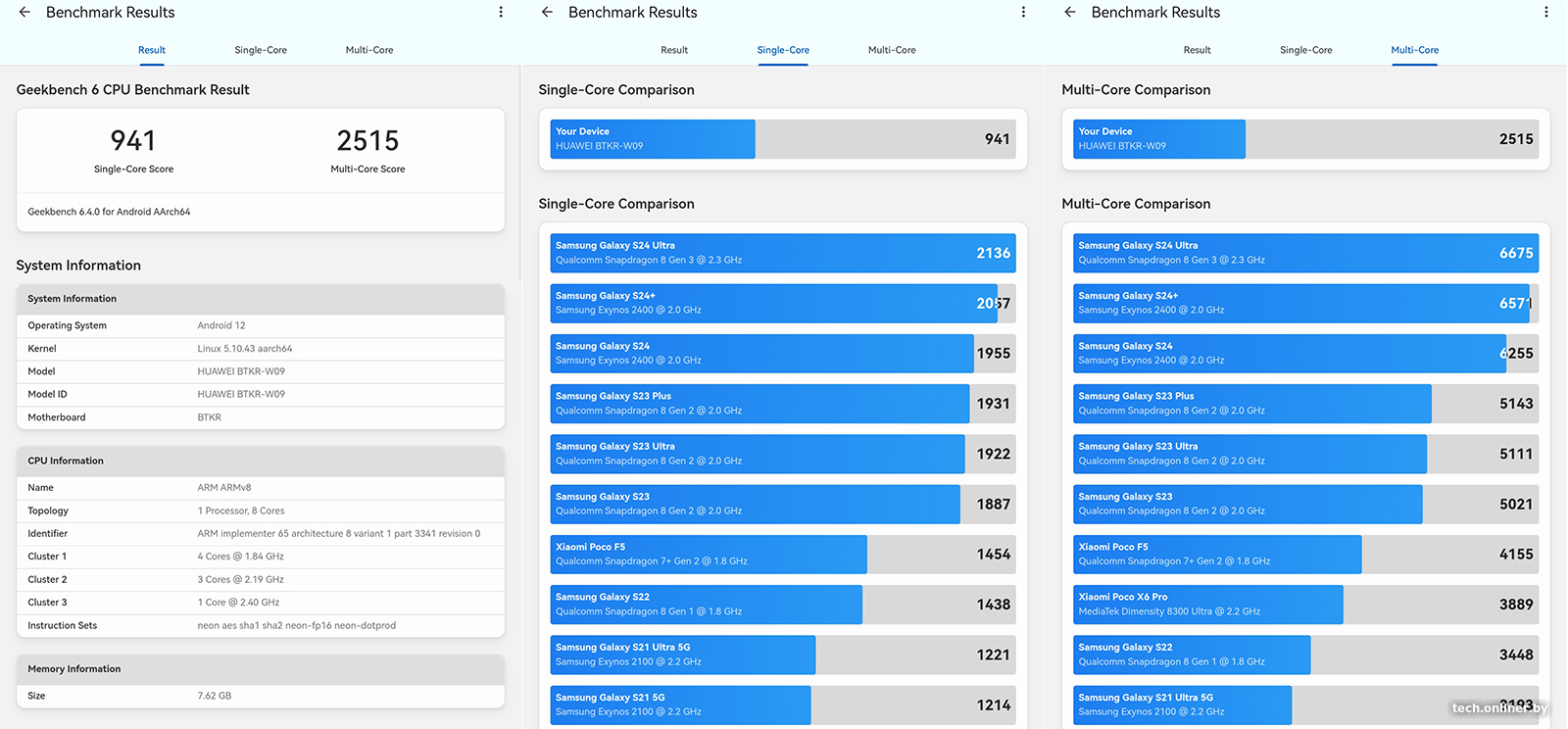Select the Cluster 3 row
Viewport: 1568px width, 729px height.
coord(261,603)
